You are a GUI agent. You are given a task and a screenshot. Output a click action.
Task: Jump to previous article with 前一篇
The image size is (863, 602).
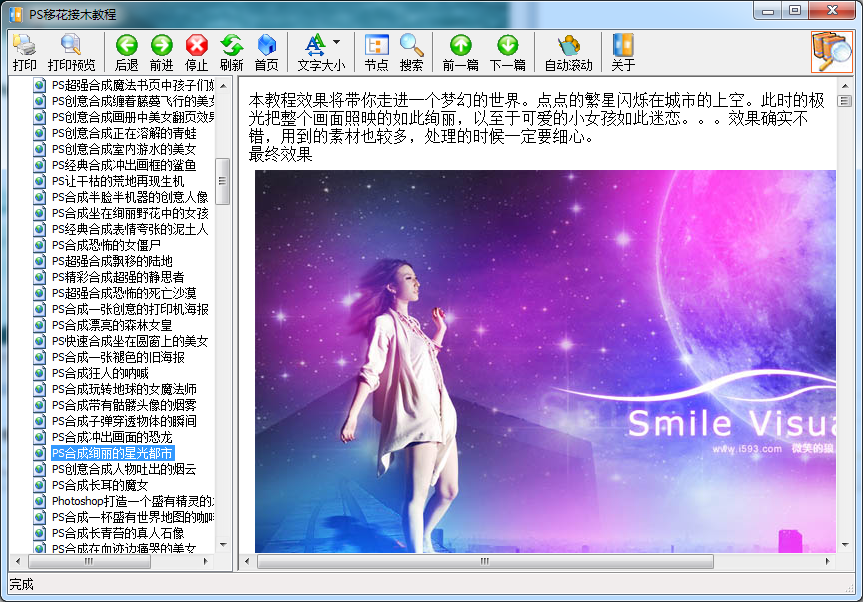460,52
